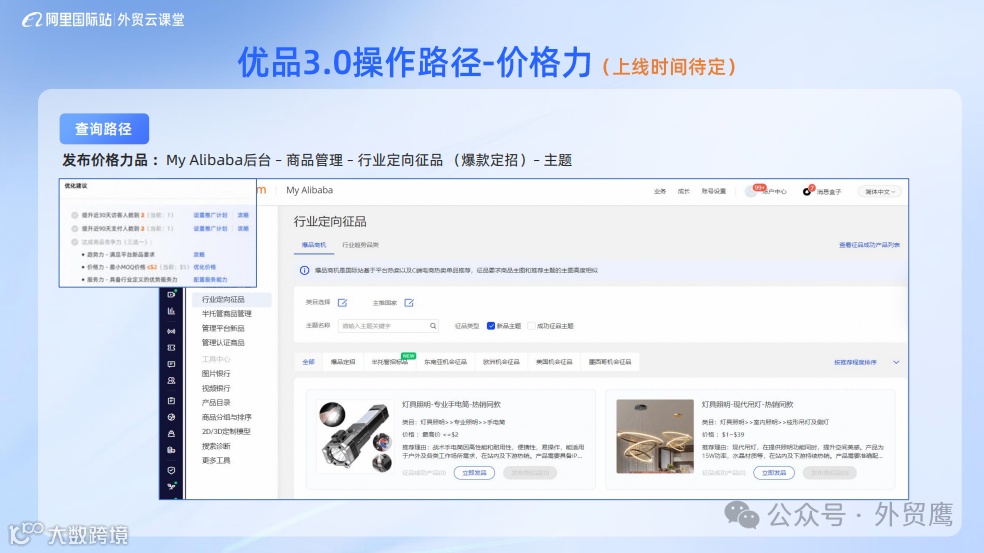The height and width of the screenshot is (553, 984).
Task: Open the 查看征品成功产品列表 link
Action: (x=869, y=245)
